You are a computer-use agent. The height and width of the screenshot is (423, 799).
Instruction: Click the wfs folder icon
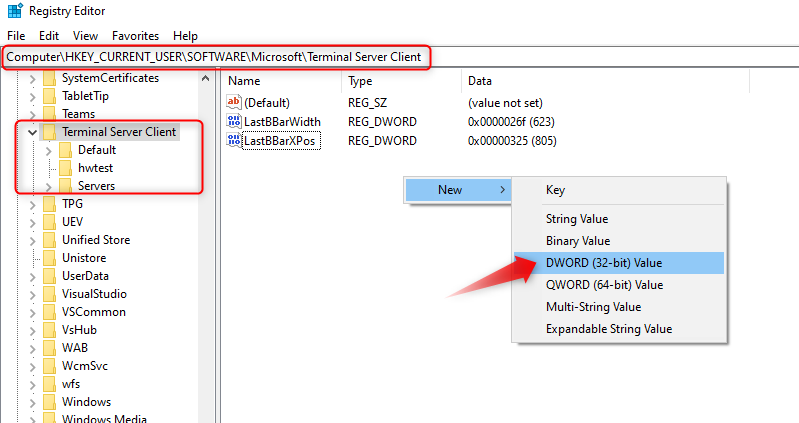(x=49, y=384)
